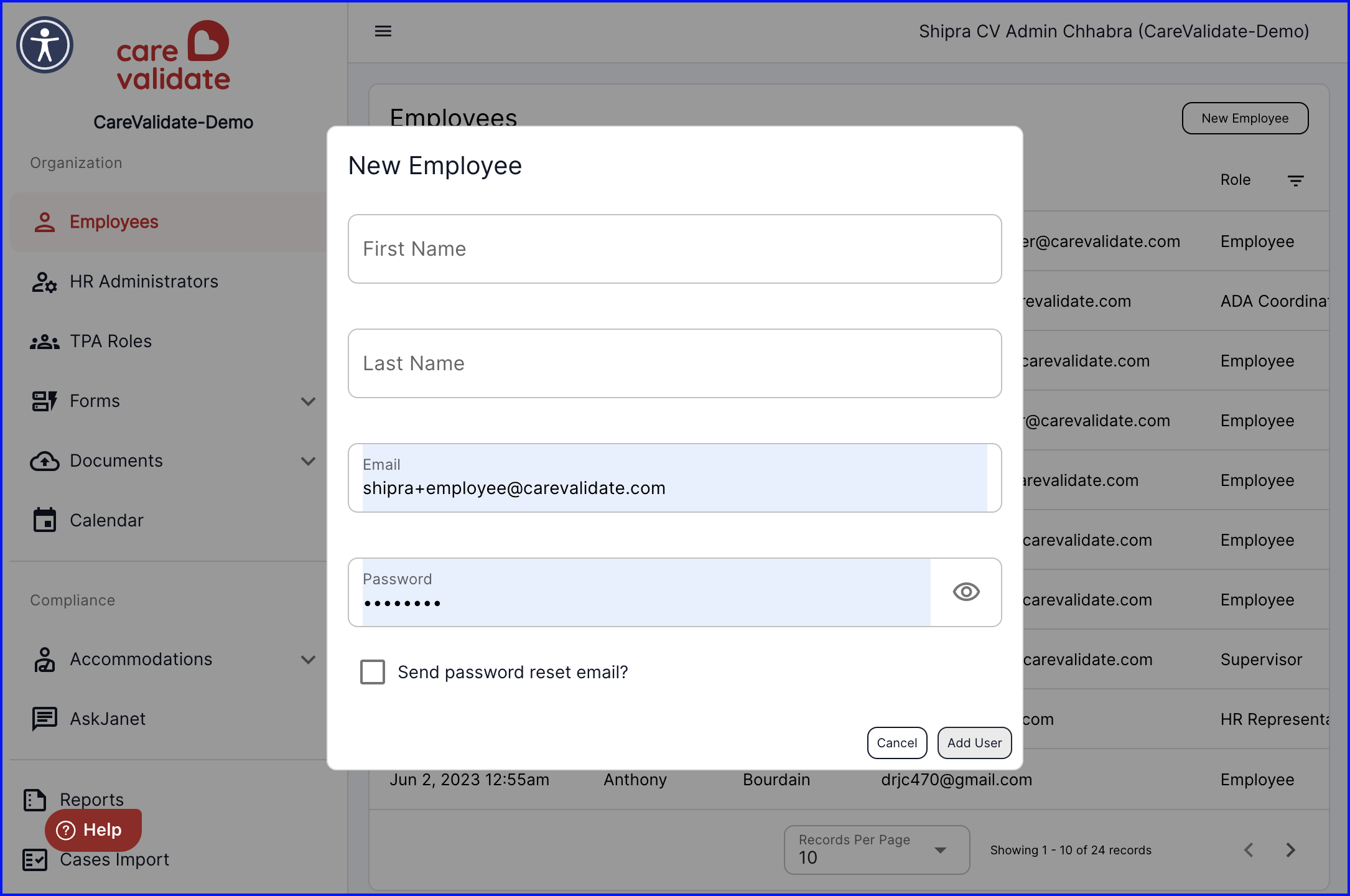Click the Supervisor role cell
This screenshot has height=896, width=1350.
pos(1261,660)
